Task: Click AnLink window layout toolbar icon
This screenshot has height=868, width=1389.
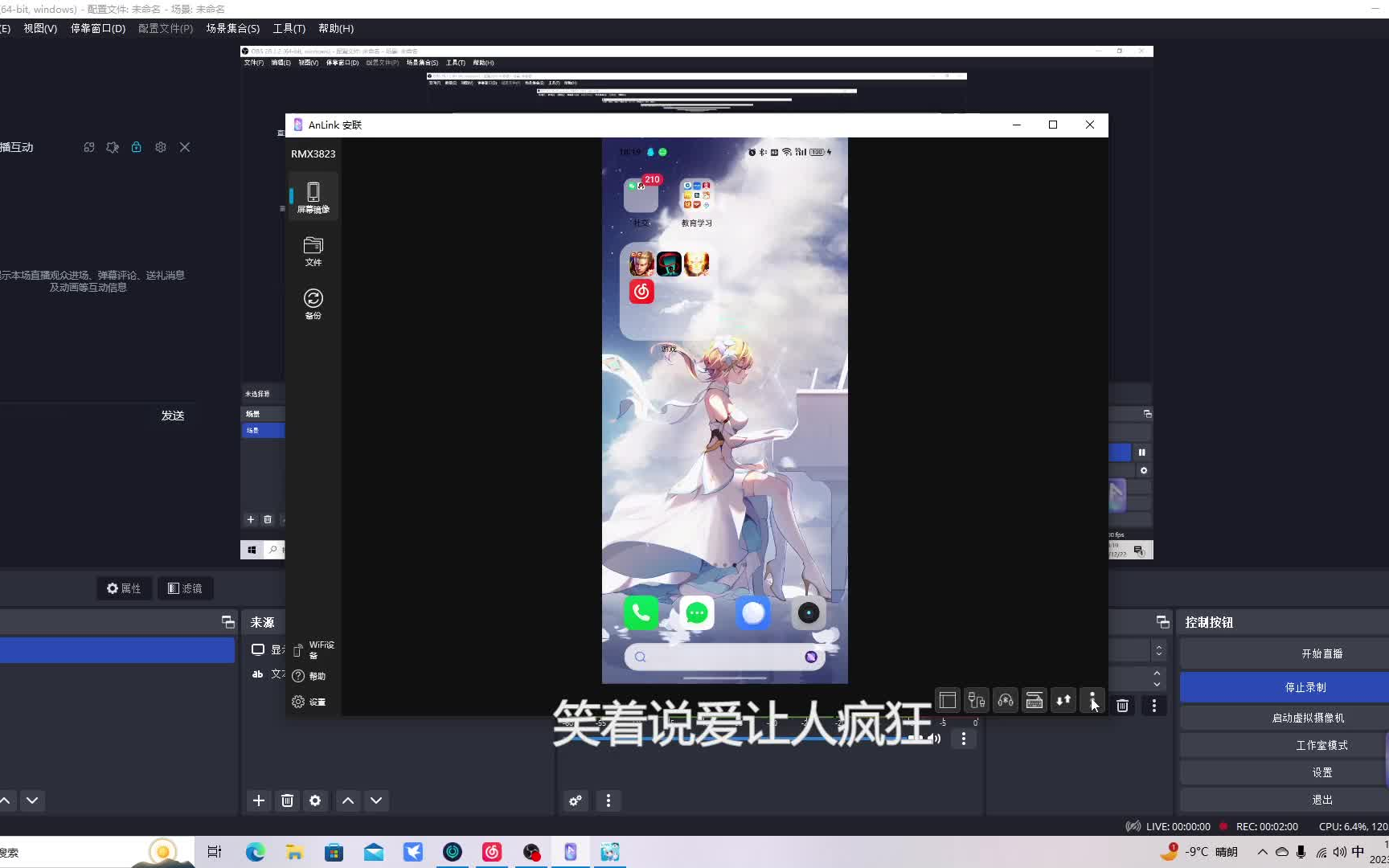Action: point(948,700)
